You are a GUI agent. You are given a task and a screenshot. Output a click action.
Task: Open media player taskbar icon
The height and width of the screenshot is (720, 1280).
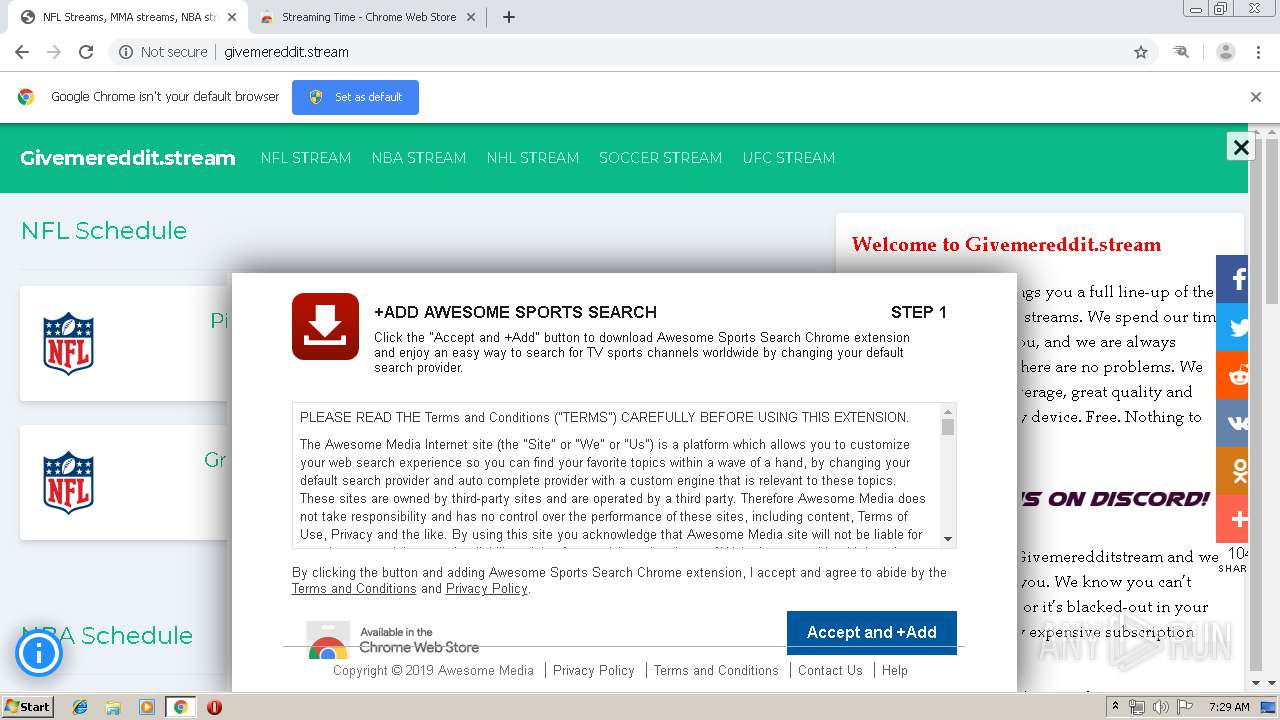(x=147, y=707)
